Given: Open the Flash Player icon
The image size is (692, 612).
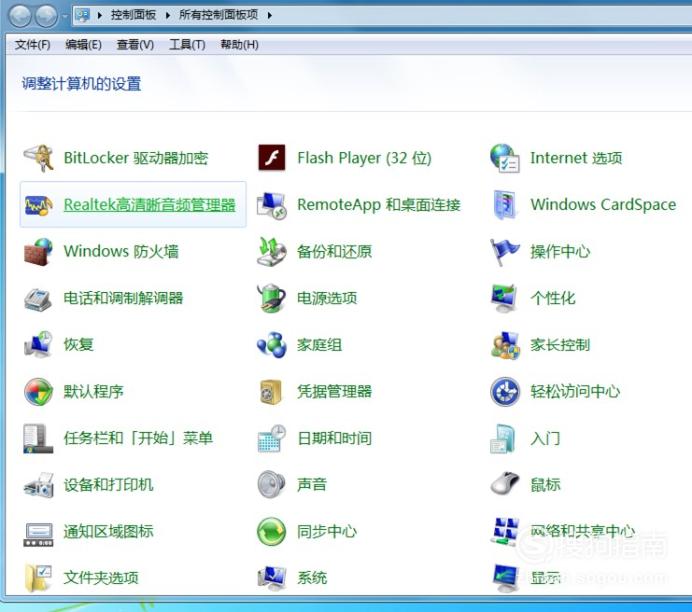Looking at the screenshot, I should pyautogui.click(x=271, y=158).
